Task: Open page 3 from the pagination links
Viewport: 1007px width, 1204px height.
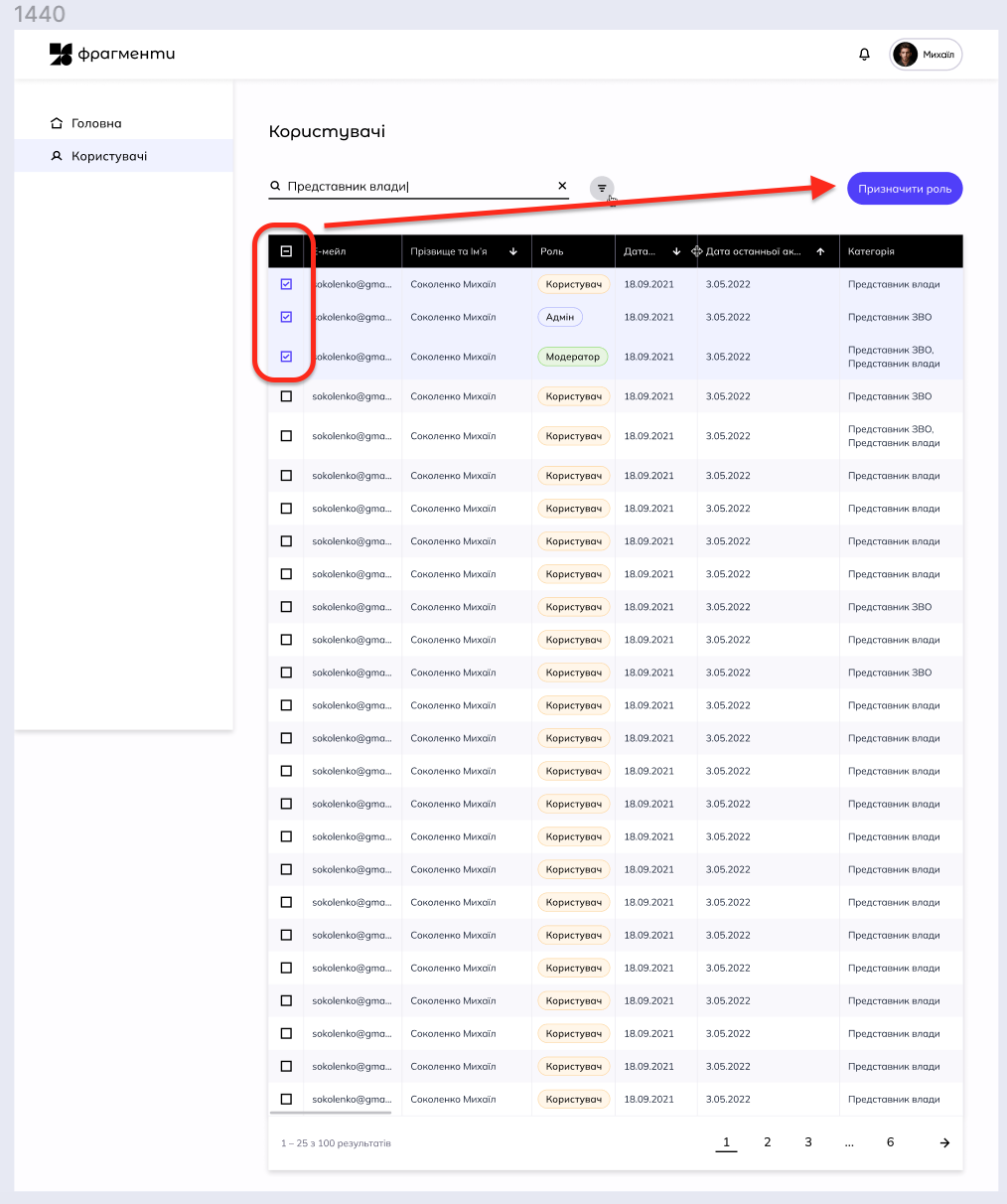Action: [807, 1142]
